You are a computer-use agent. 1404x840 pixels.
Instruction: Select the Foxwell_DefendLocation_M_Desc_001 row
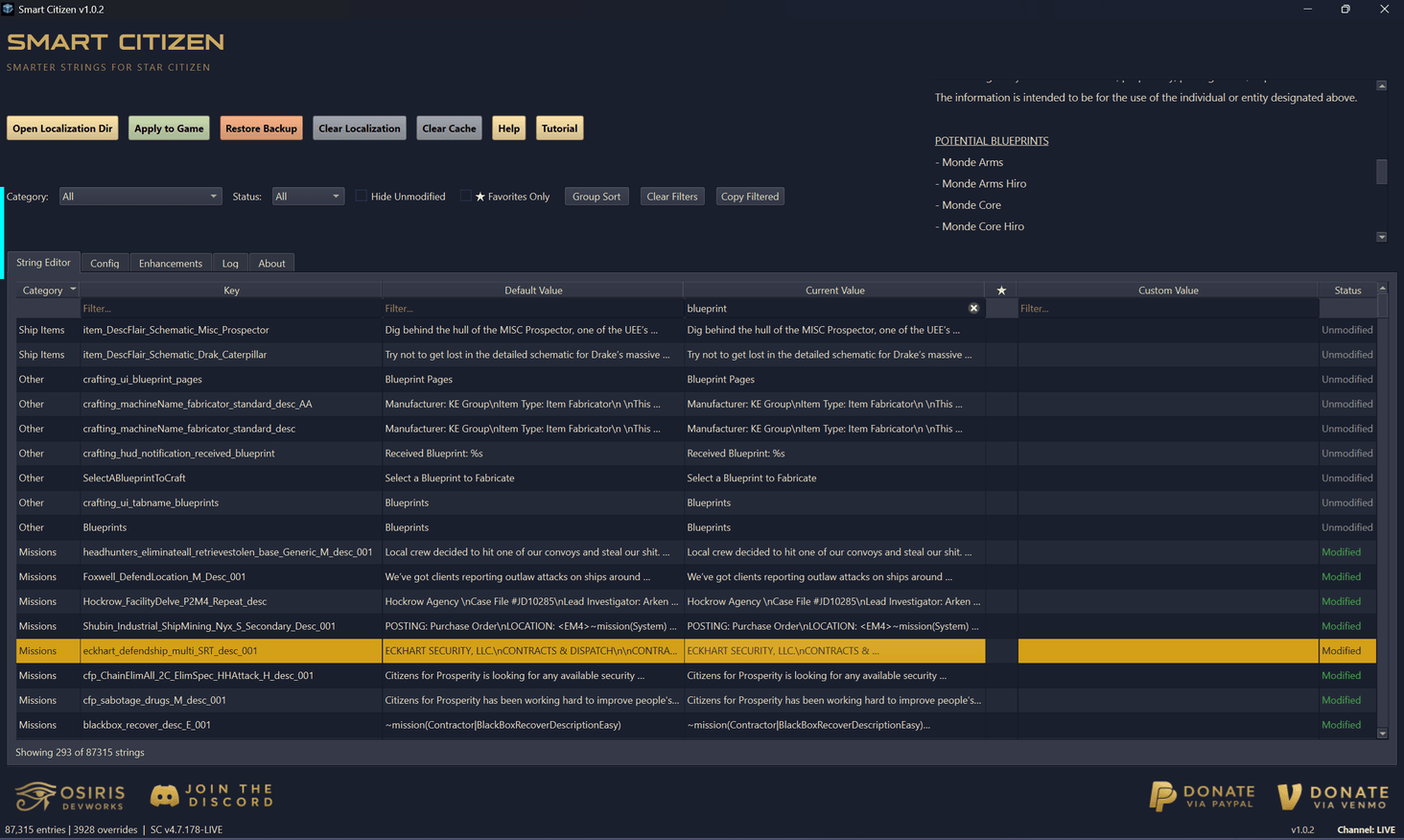pyautogui.click(x=696, y=577)
